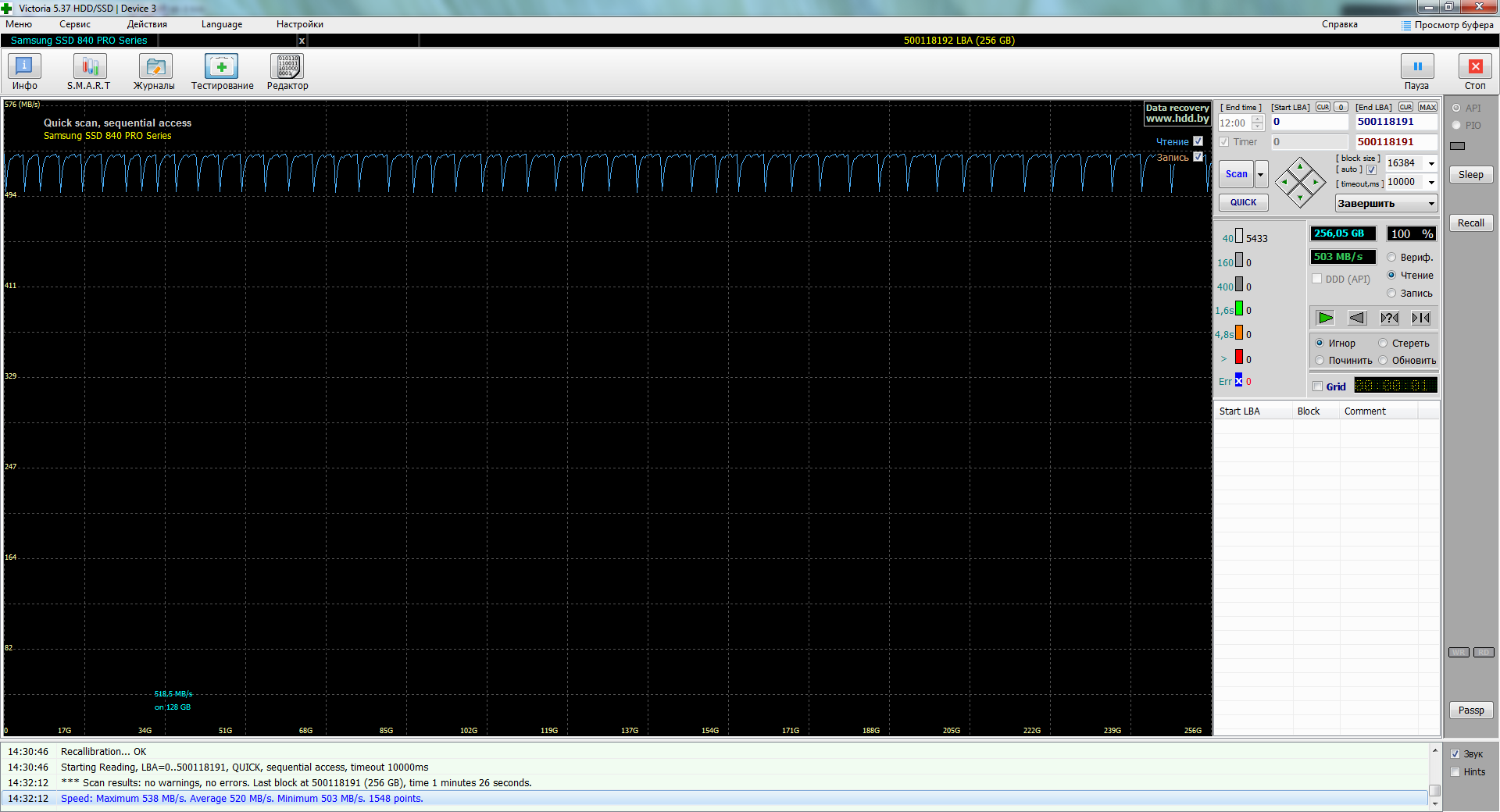The height and width of the screenshot is (812, 1500).
Task: Open the Редактор hex editor icon
Action: (287, 72)
